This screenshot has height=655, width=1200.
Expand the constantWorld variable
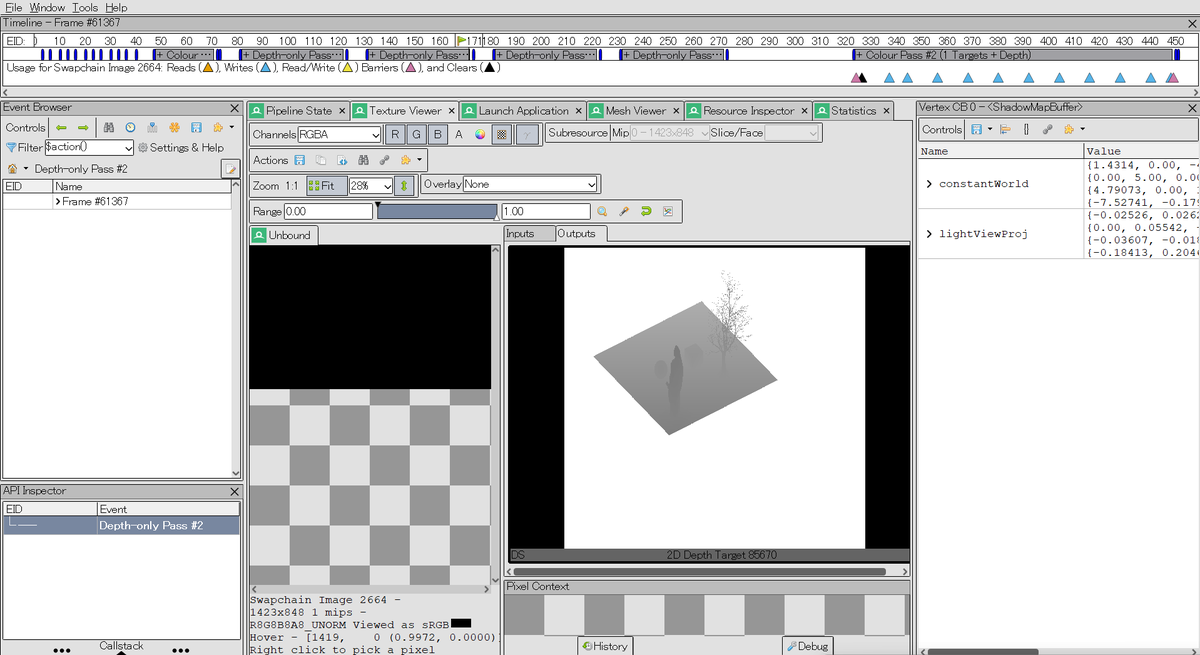[x=929, y=184]
